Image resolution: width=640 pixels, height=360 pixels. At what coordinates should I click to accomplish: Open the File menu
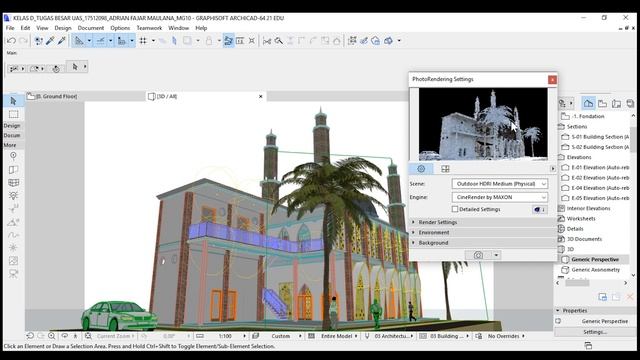point(10,28)
